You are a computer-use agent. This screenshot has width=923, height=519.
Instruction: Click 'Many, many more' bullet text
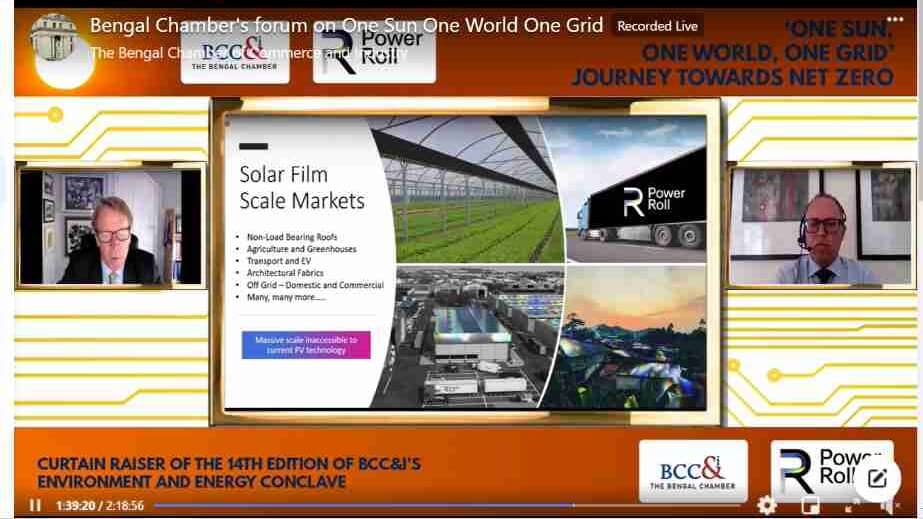click(x=286, y=297)
